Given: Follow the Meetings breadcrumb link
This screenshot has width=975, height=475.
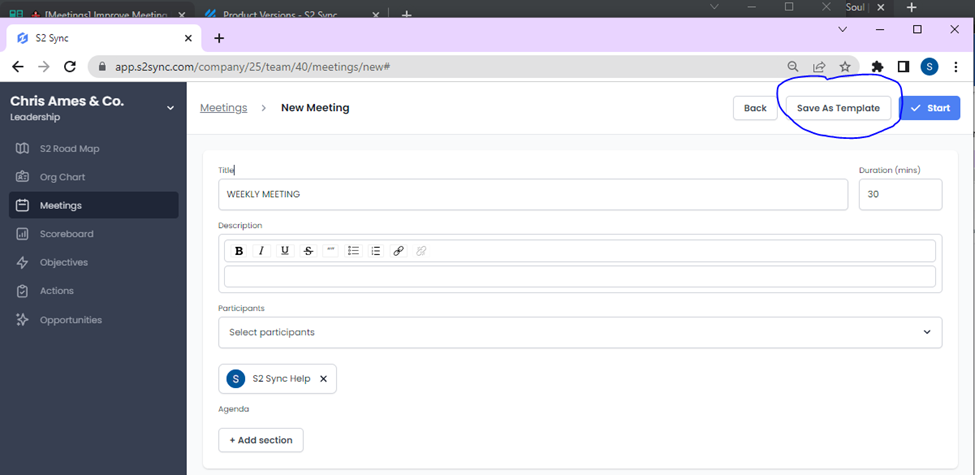Looking at the screenshot, I should [x=223, y=108].
